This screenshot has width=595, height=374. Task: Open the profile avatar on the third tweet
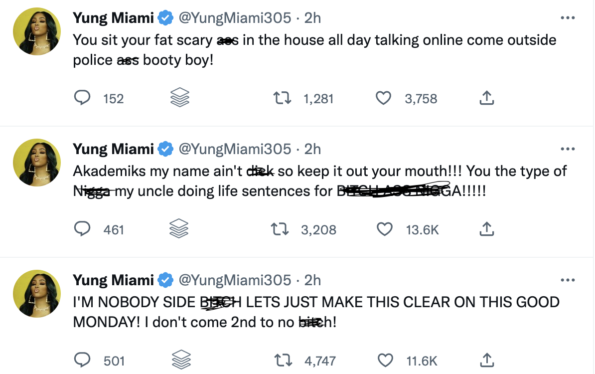coord(37,294)
